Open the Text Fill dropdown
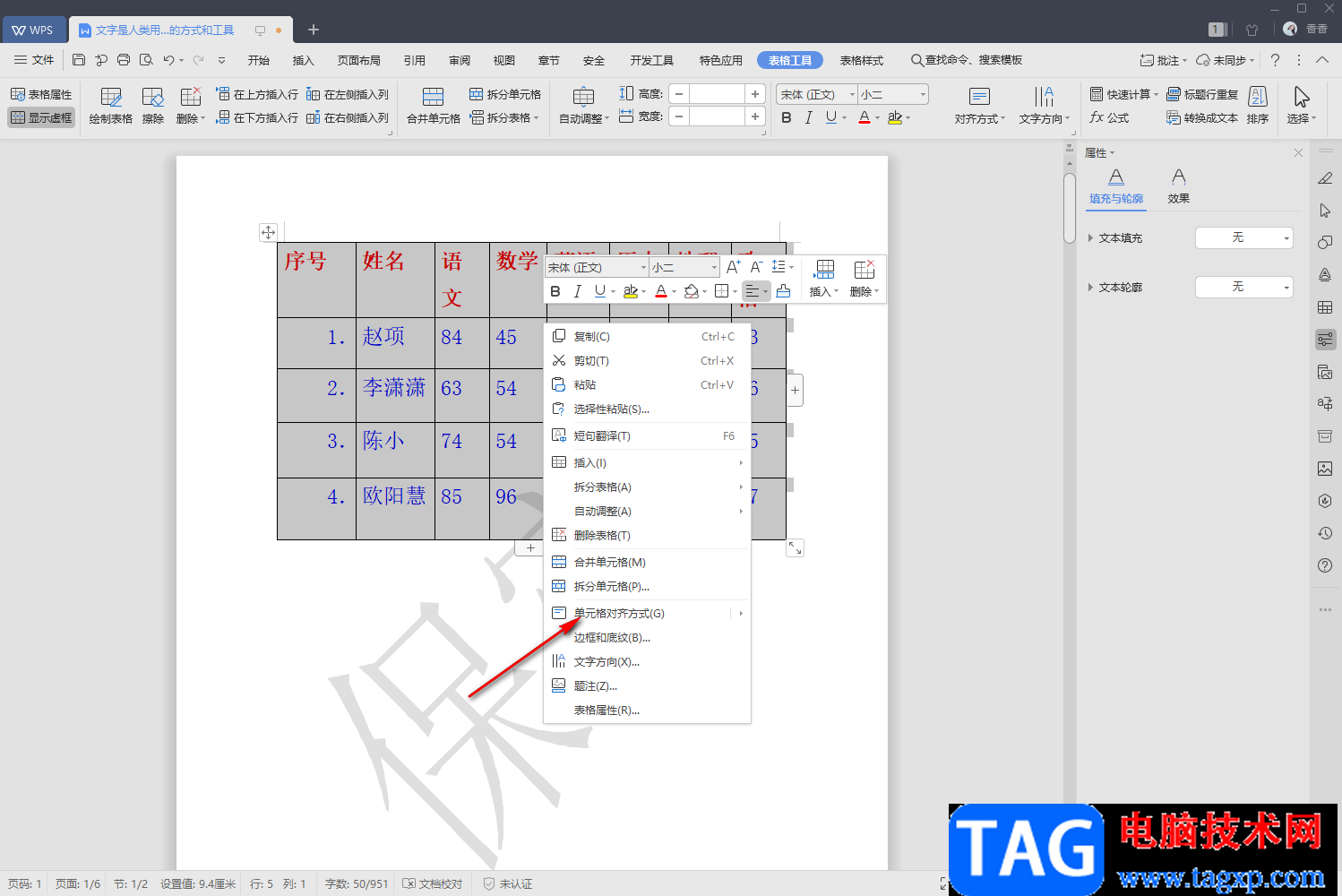This screenshot has width=1342, height=896. pyautogui.click(x=1244, y=237)
